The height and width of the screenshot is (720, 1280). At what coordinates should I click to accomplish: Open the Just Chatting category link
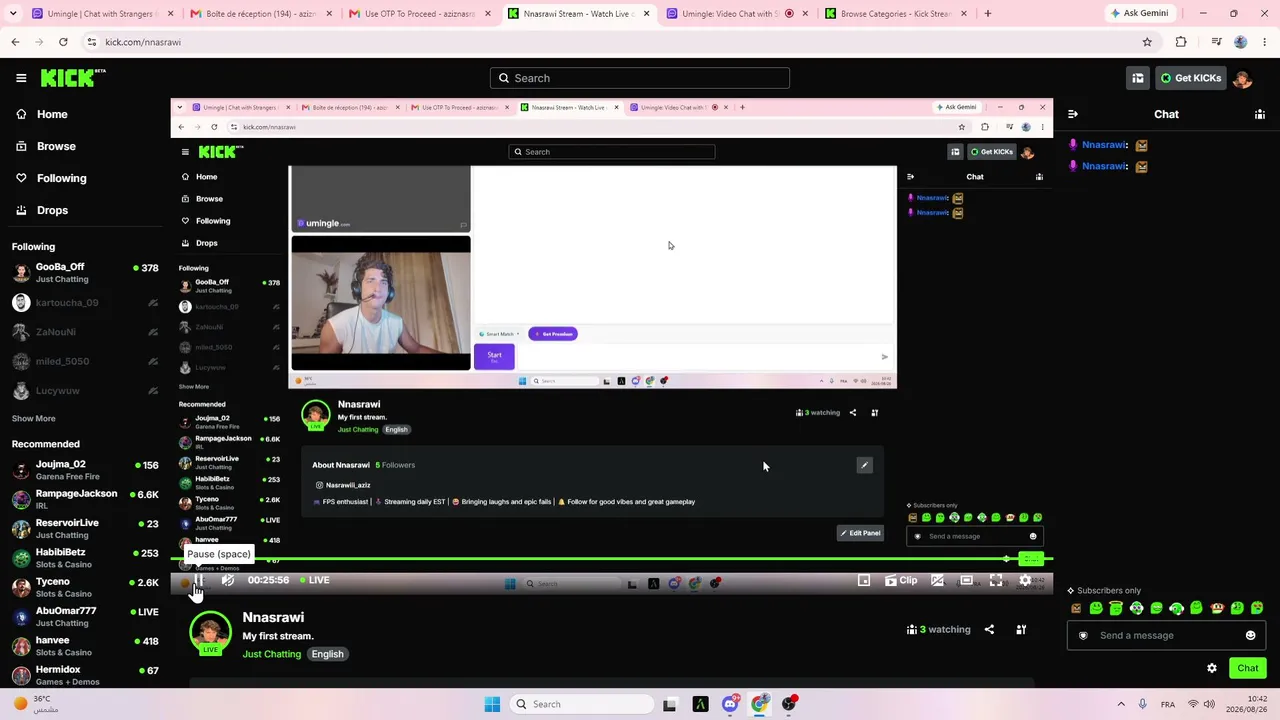pos(271,654)
